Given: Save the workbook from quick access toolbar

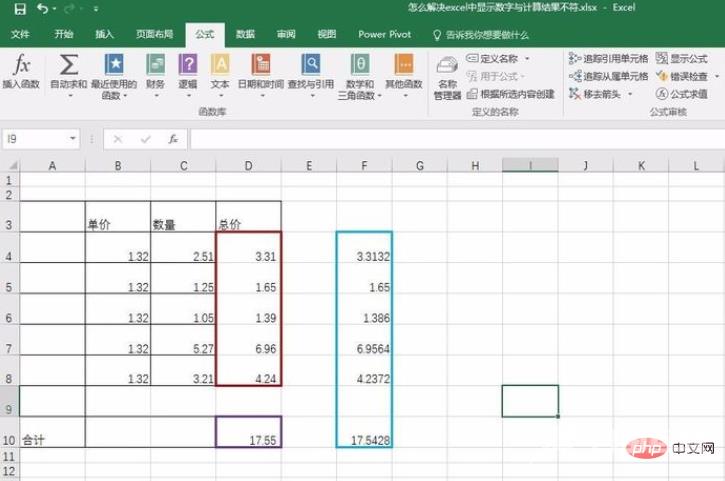Looking at the screenshot, I should 19,9.
